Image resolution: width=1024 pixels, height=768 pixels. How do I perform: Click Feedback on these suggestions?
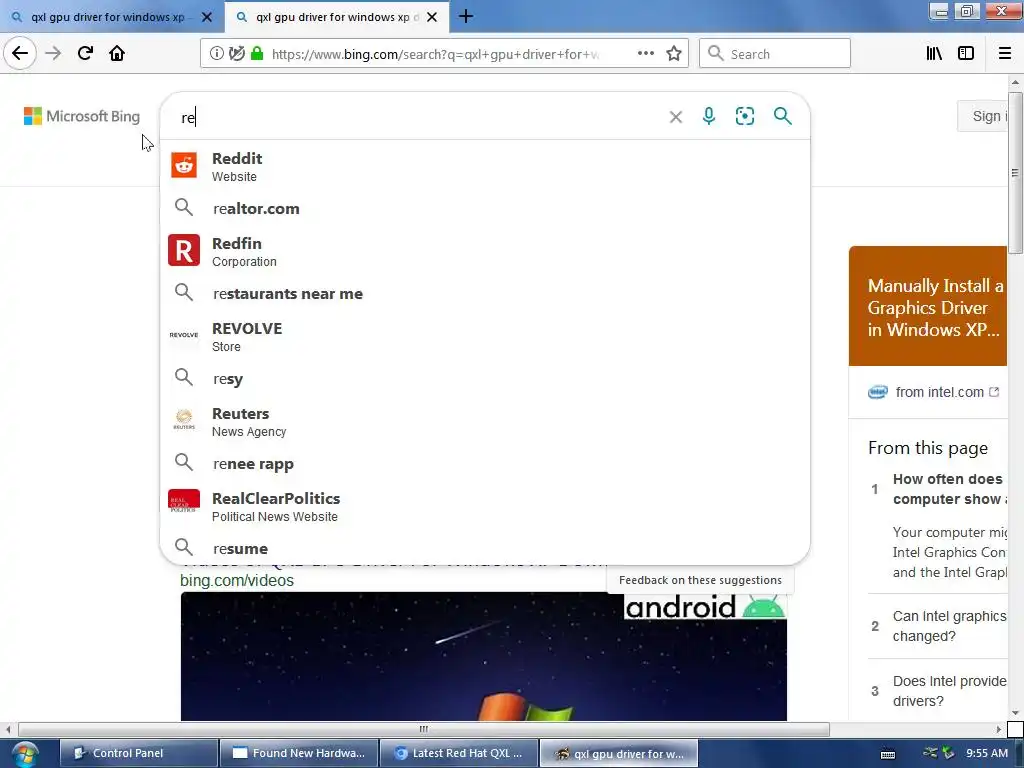coord(700,580)
